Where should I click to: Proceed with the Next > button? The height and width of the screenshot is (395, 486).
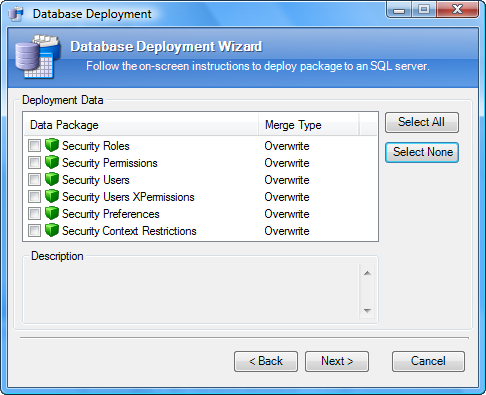(337, 361)
